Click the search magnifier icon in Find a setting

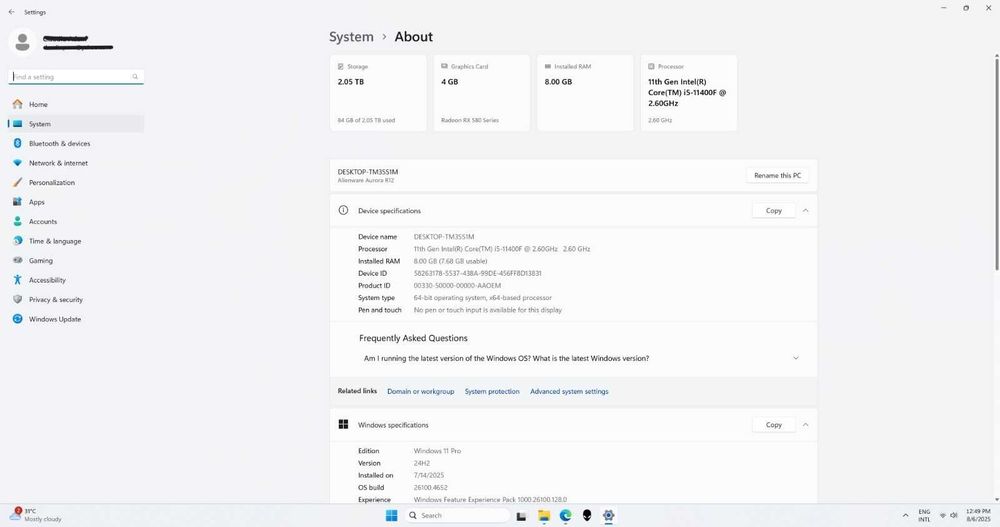pos(135,77)
